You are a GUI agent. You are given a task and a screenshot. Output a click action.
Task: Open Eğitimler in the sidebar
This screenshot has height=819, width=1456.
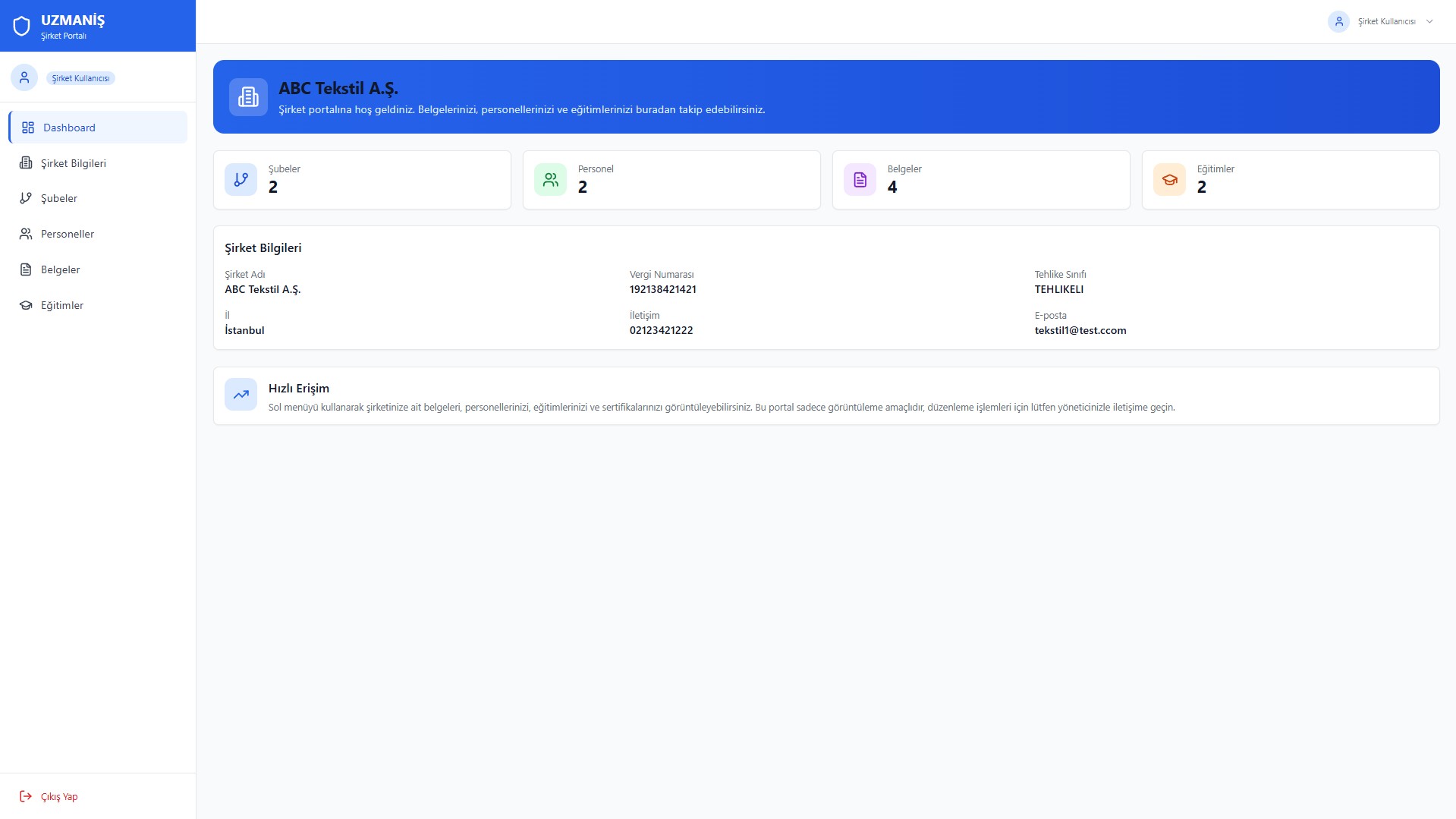coord(62,305)
